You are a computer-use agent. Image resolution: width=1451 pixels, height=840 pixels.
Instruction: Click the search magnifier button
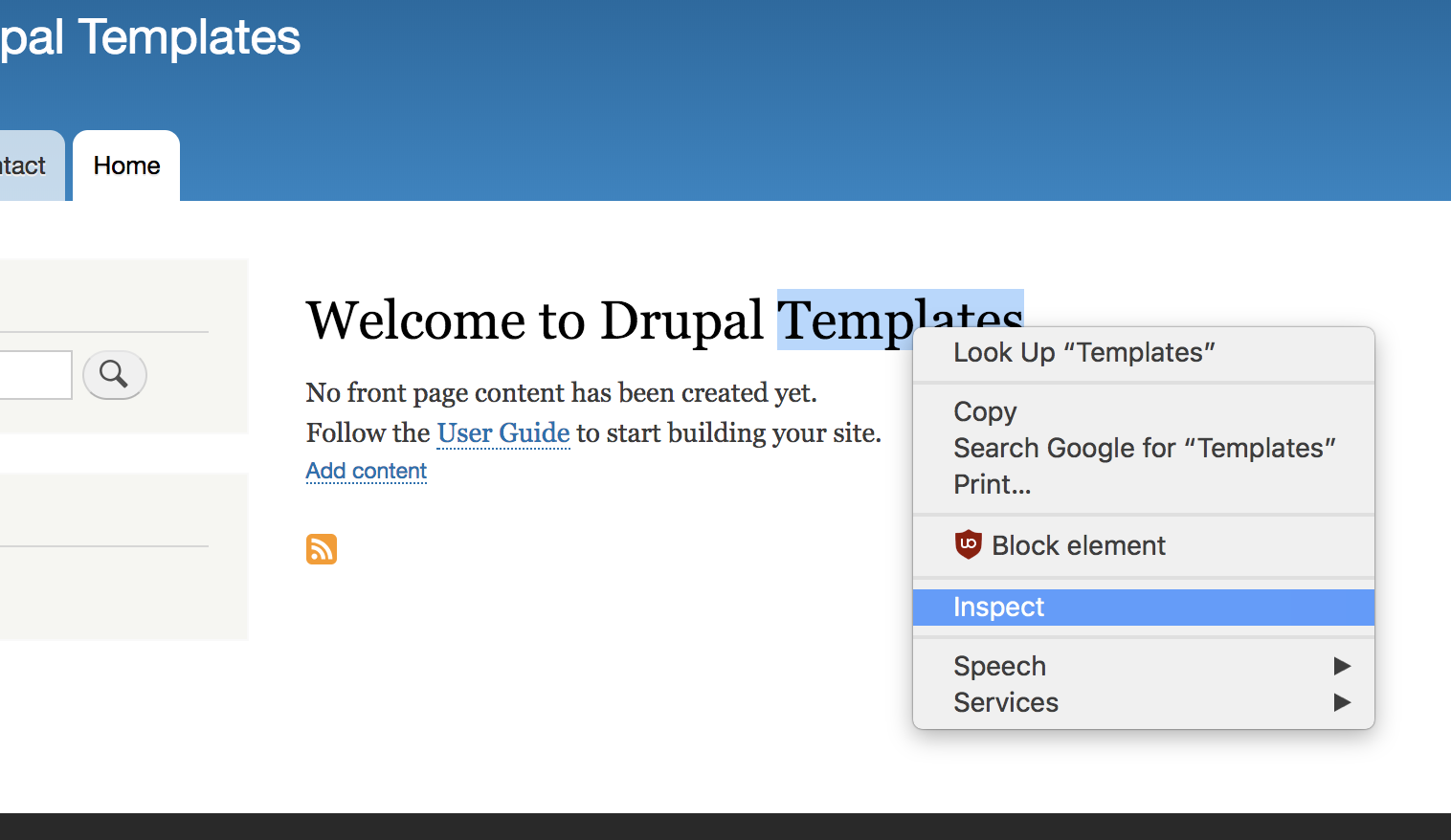coord(114,374)
